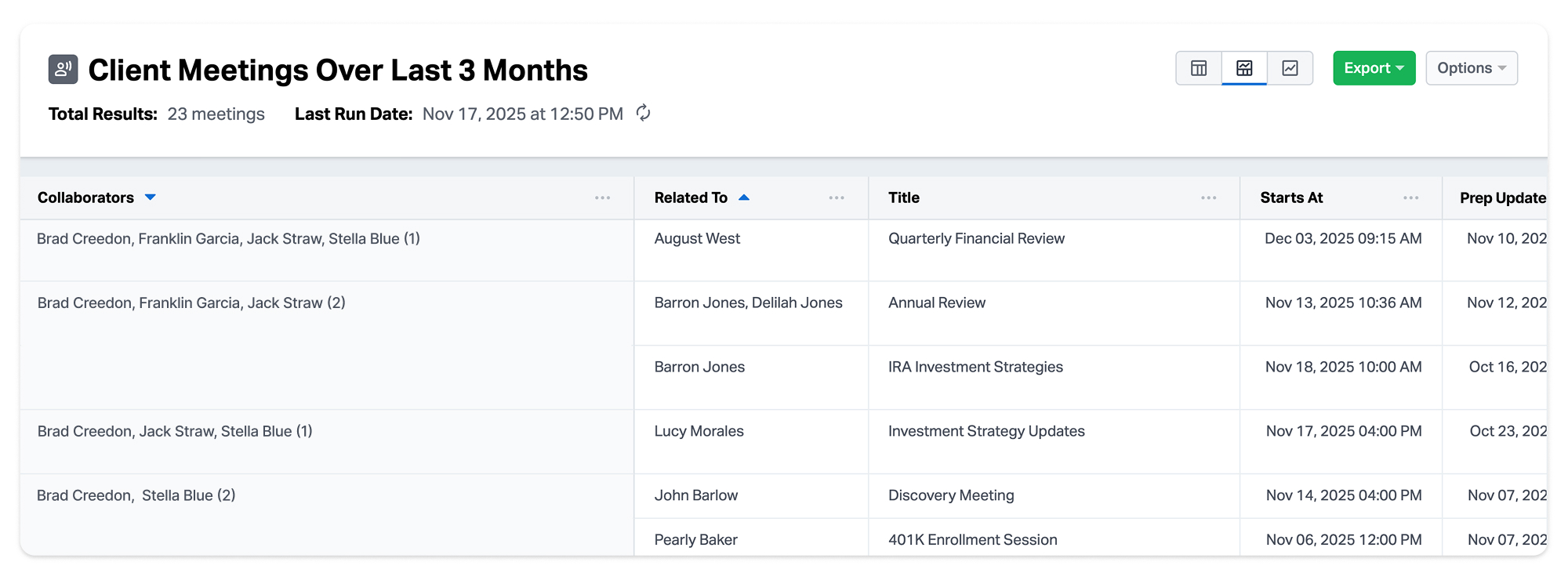This screenshot has height=580, width=1568.
Task: Select the dashboard view icon
Action: [x=1244, y=68]
